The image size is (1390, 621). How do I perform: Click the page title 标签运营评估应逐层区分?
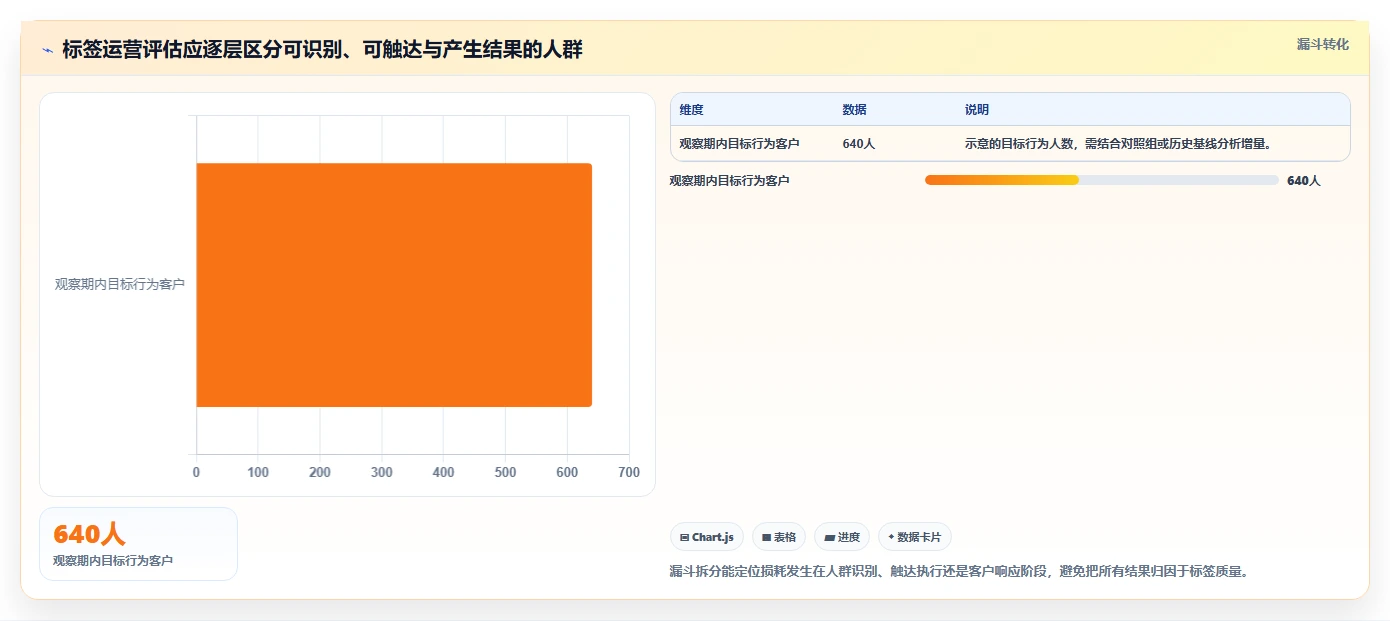point(322,50)
